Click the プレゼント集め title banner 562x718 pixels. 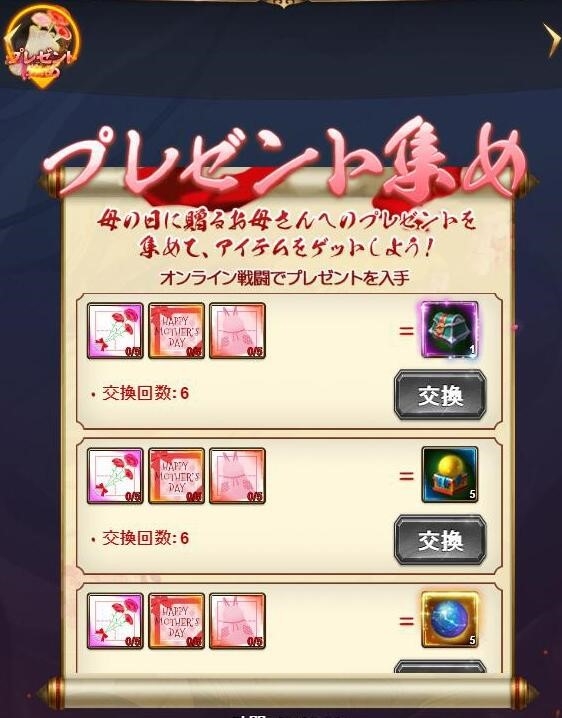click(x=286, y=160)
